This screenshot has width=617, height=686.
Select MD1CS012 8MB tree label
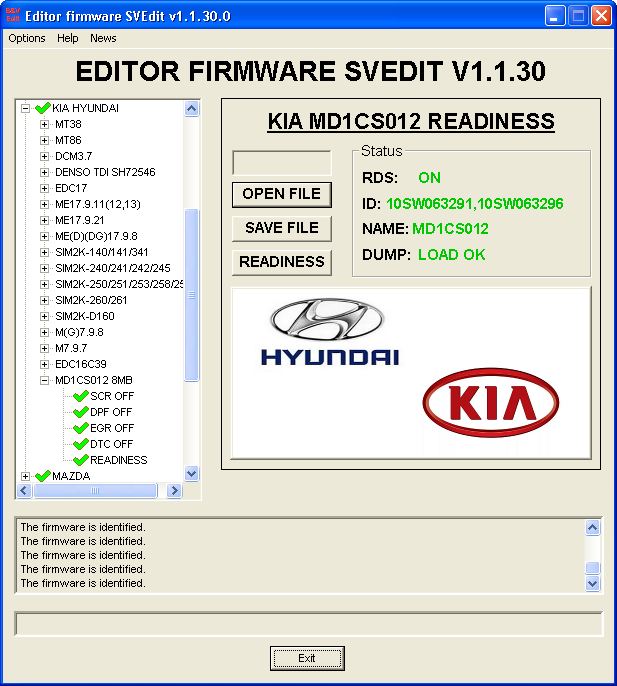[94, 380]
